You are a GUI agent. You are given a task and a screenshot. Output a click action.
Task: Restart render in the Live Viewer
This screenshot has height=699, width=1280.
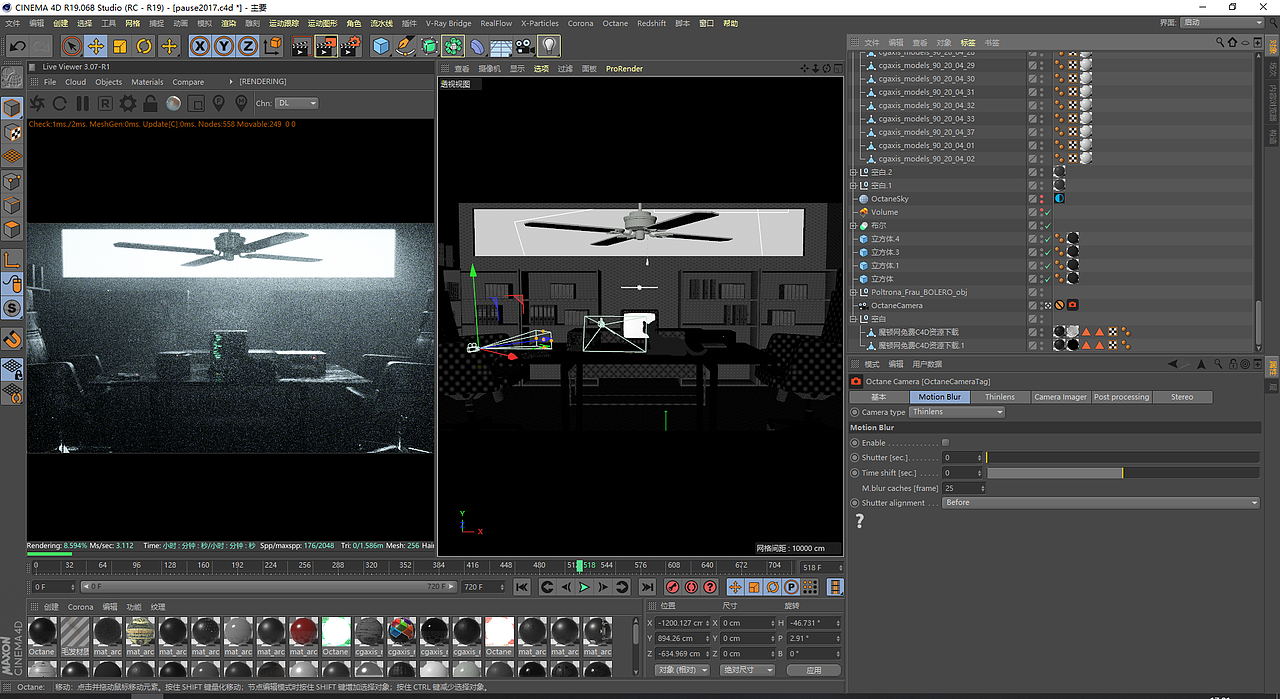[60, 103]
